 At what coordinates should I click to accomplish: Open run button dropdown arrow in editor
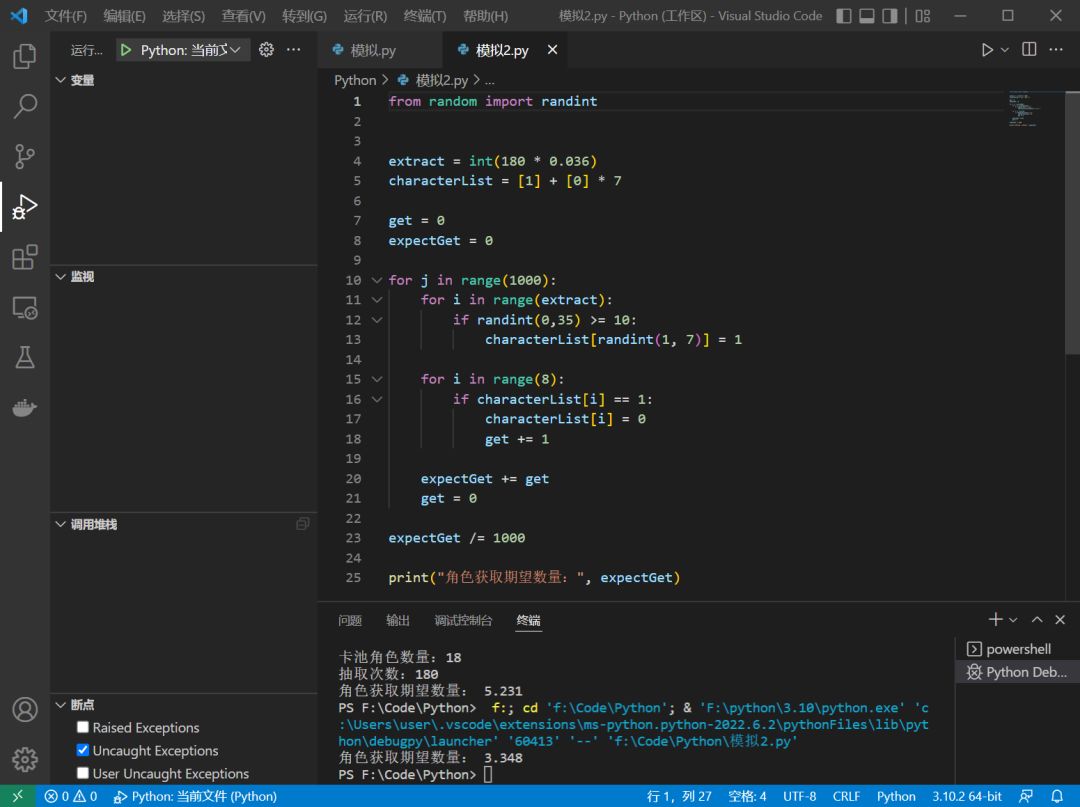pyautogui.click(x=1004, y=50)
